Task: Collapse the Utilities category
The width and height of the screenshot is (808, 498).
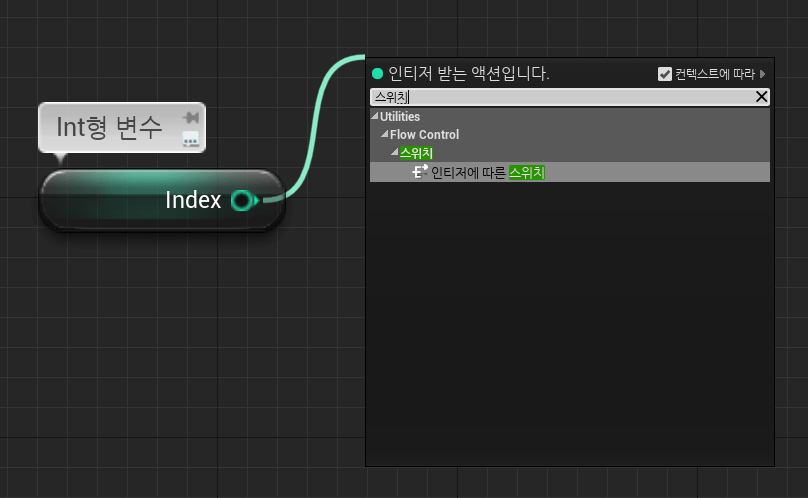Action: (x=375, y=116)
